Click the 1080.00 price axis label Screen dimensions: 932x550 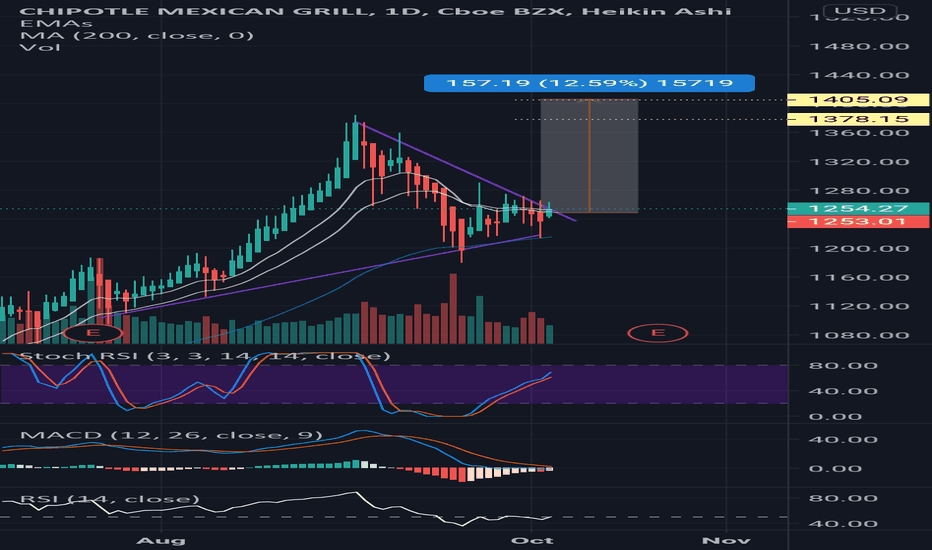[x=859, y=335]
